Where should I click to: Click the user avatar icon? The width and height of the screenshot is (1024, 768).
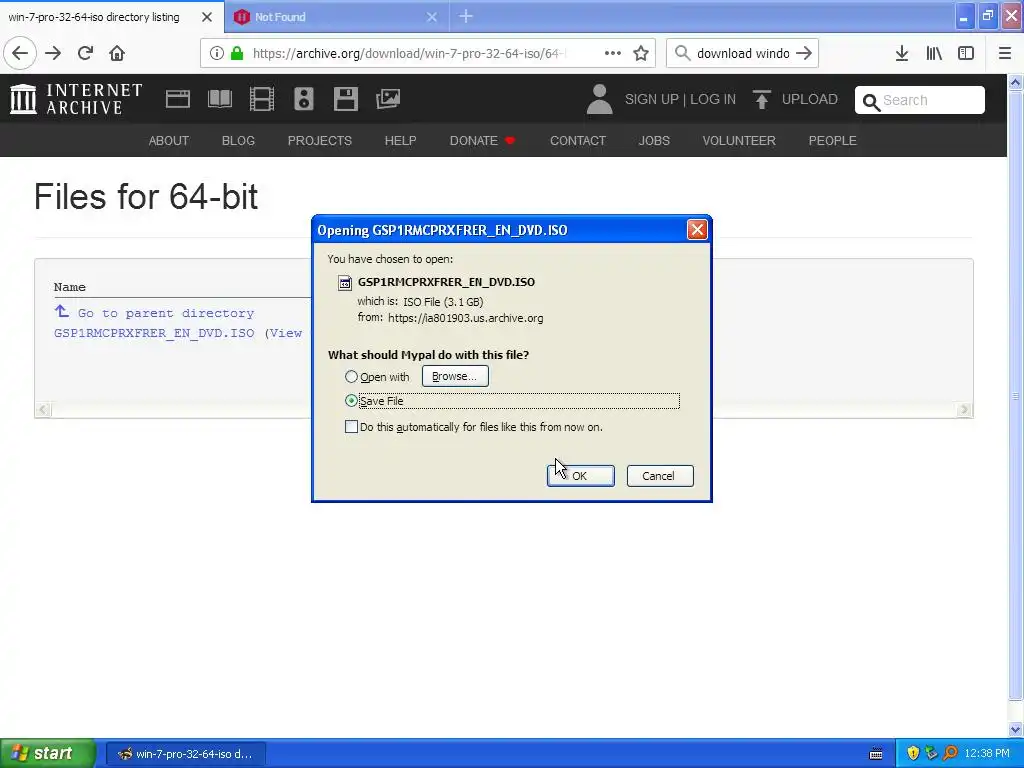coord(600,99)
